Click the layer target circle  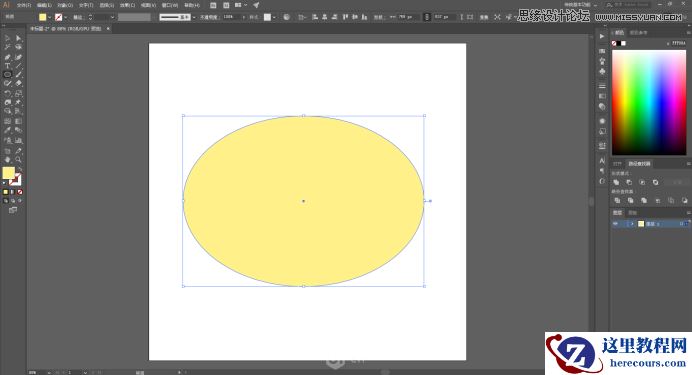point(682,224)
